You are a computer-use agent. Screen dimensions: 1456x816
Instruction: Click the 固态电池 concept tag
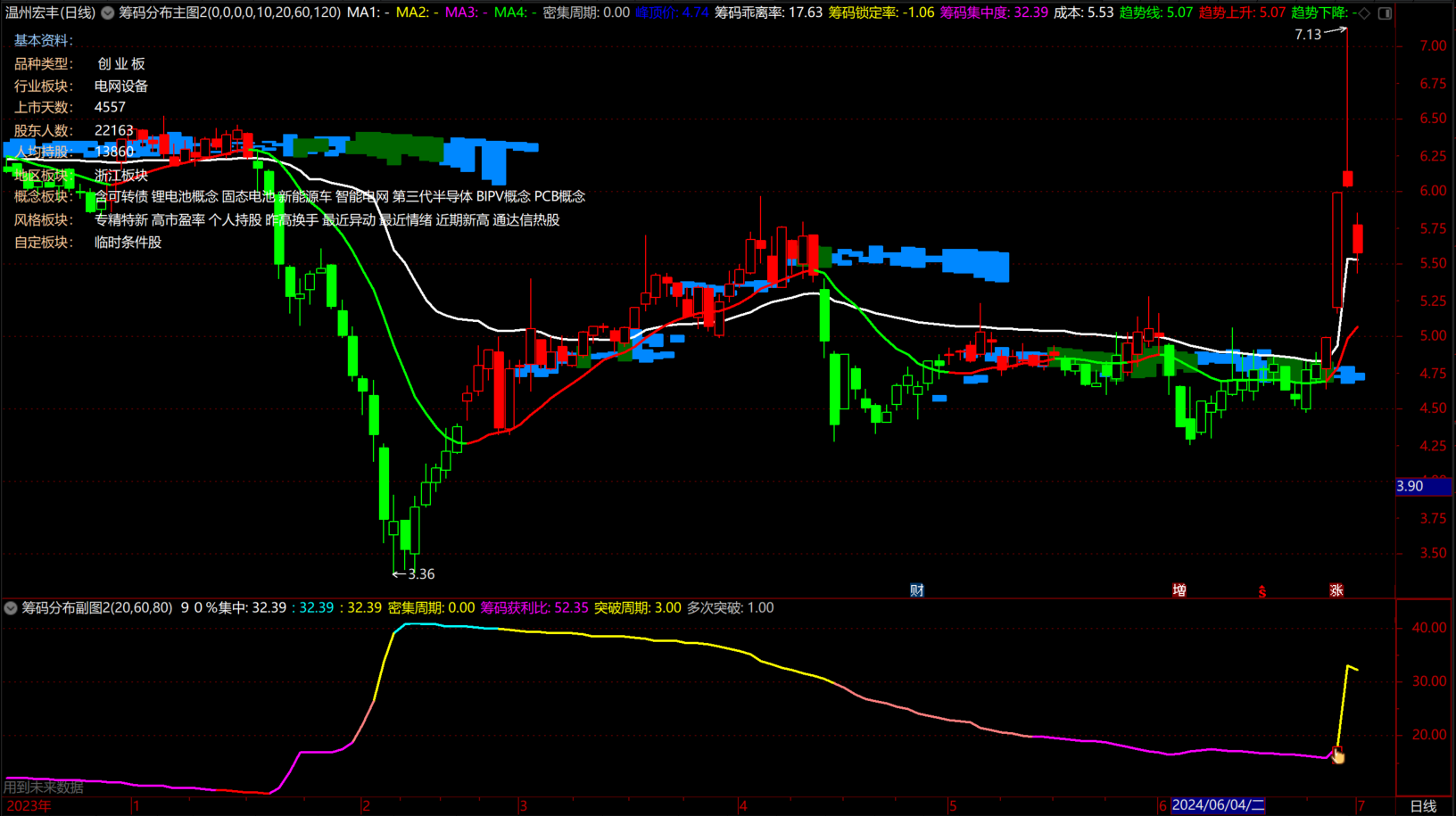coord(248,196)
